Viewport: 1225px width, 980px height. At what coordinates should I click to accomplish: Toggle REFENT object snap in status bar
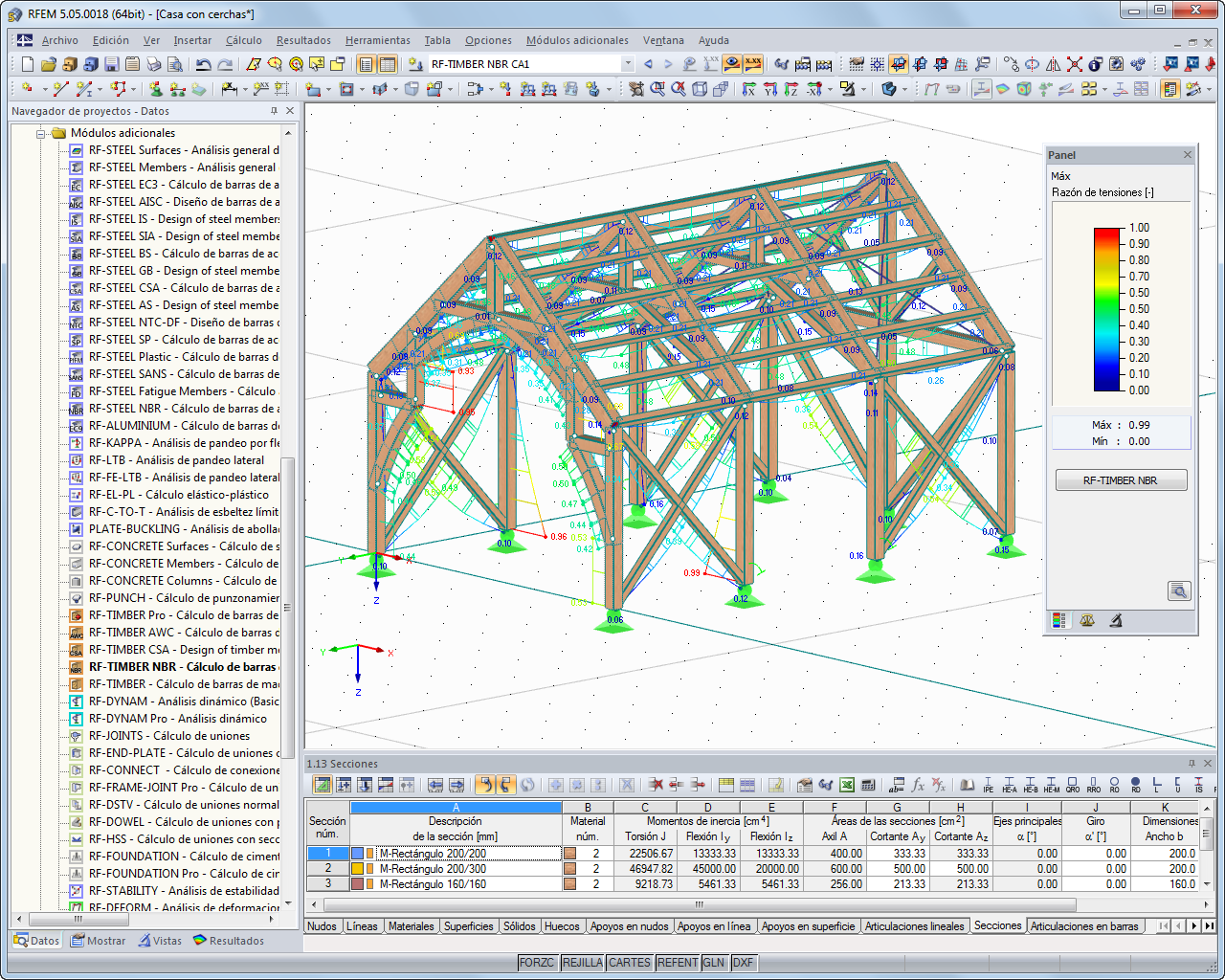point(678,963)
